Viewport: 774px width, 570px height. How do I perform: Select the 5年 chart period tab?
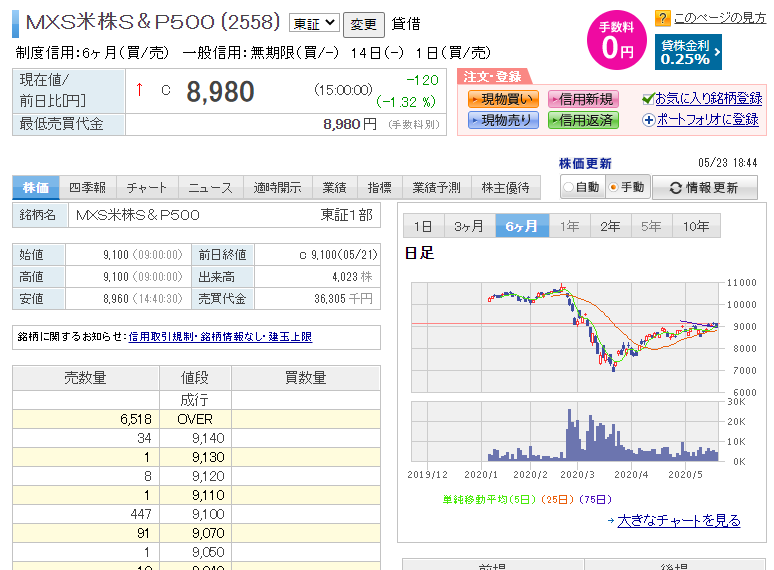(651, 226)
